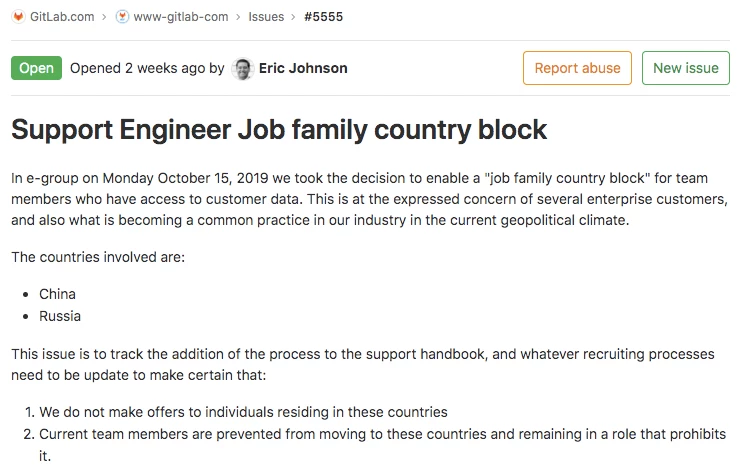Click Eric Johnson's avatar picture
743x468 pixels.
click(x=242, y=69)
